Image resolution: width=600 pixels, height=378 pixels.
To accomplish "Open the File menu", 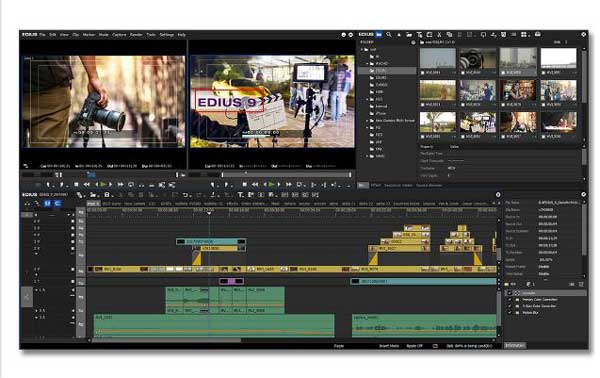I will (42, 34).
